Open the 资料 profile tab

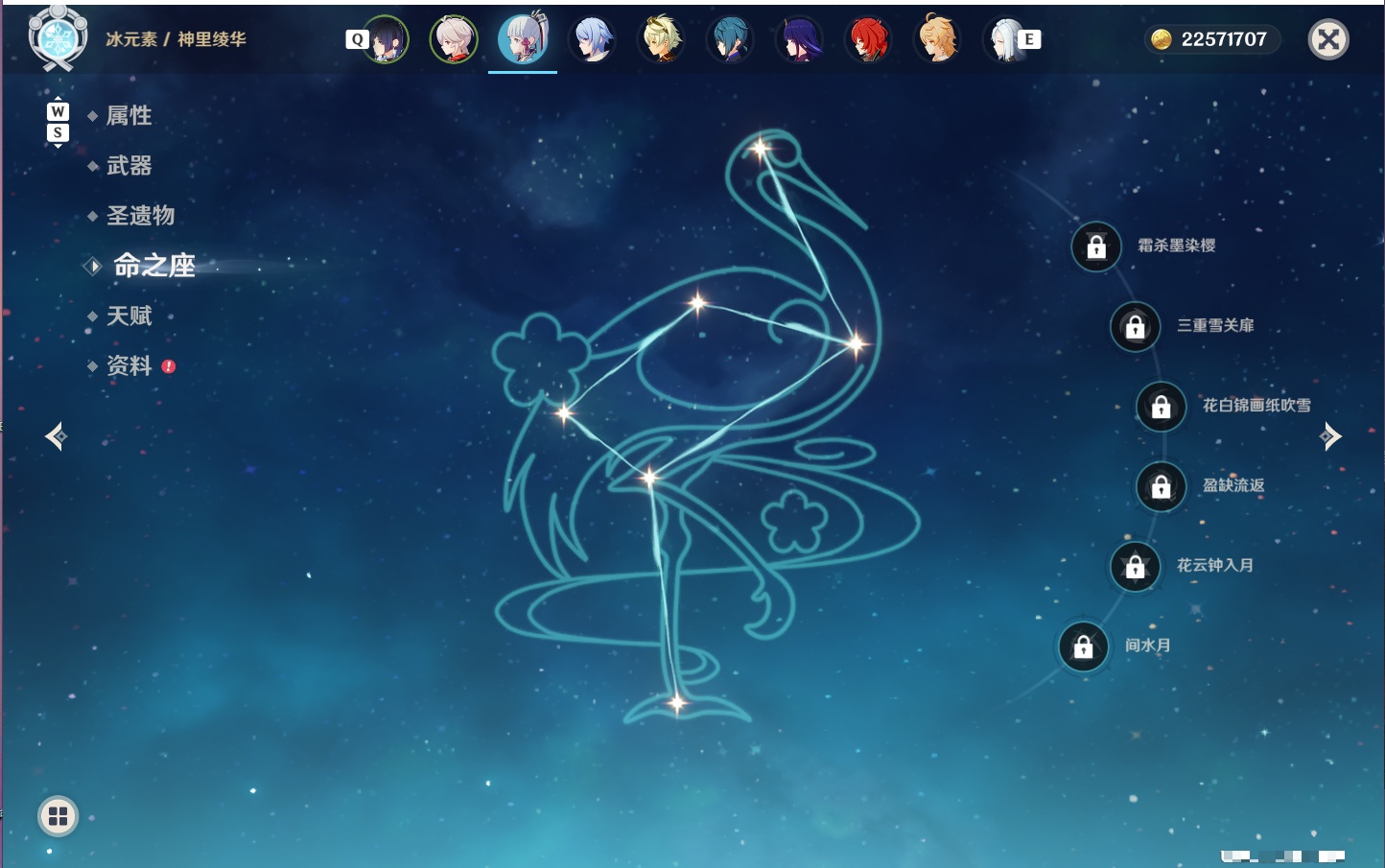pyautogui.click(x=129, y=365)
